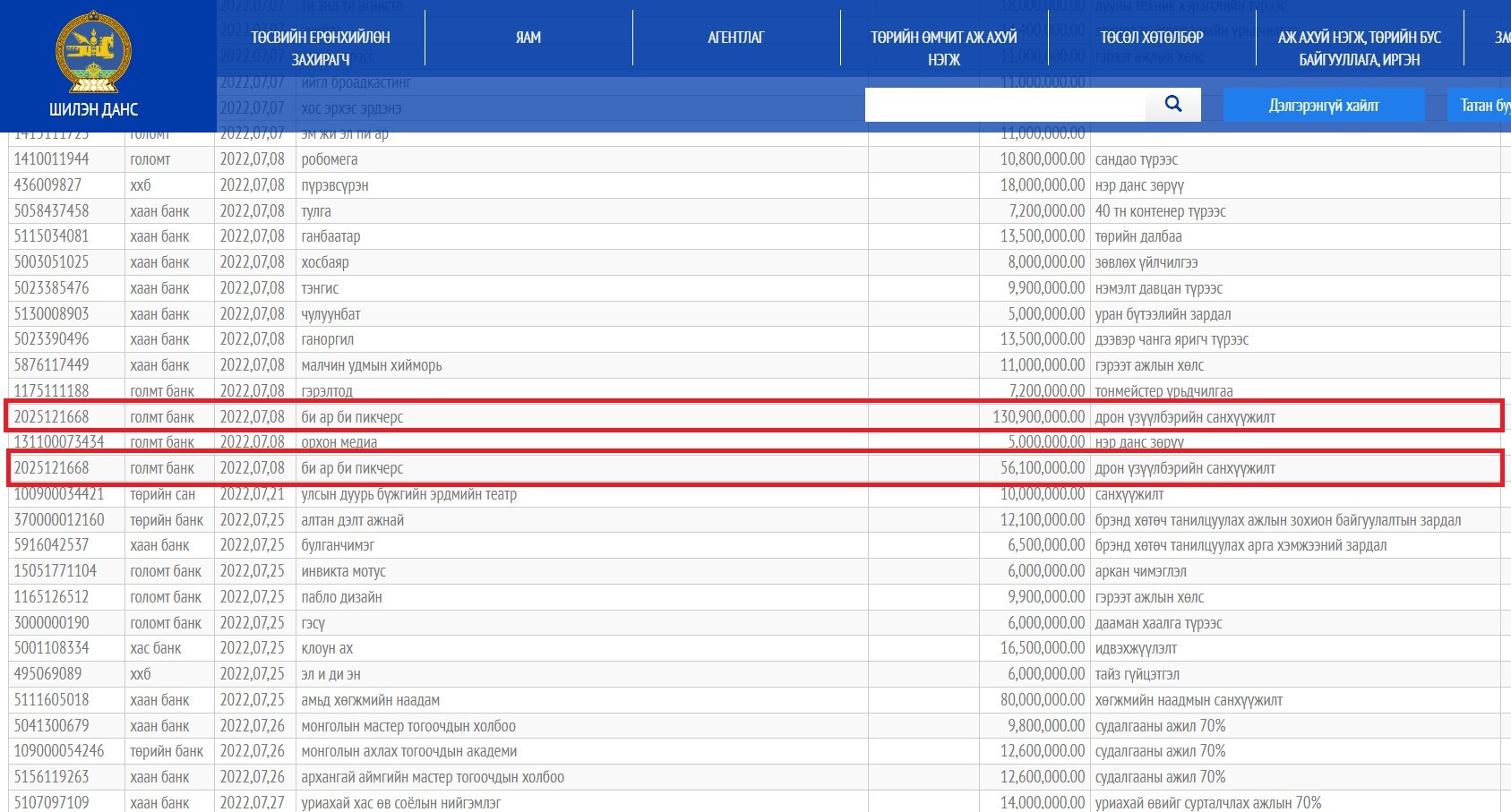This screenshot has width=1511, height=812.
Task: Open the ШИЛЭН ДАНС home link
Action: coord(93,109)
